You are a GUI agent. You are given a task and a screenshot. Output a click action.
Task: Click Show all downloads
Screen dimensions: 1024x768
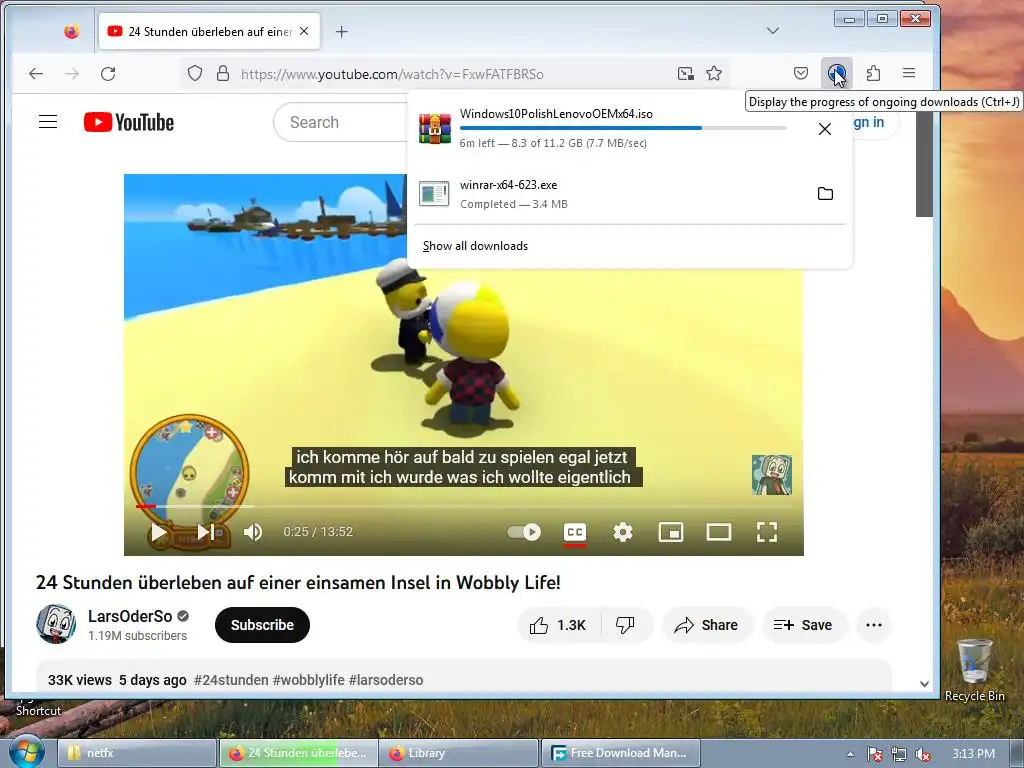(x=475, y=246)
